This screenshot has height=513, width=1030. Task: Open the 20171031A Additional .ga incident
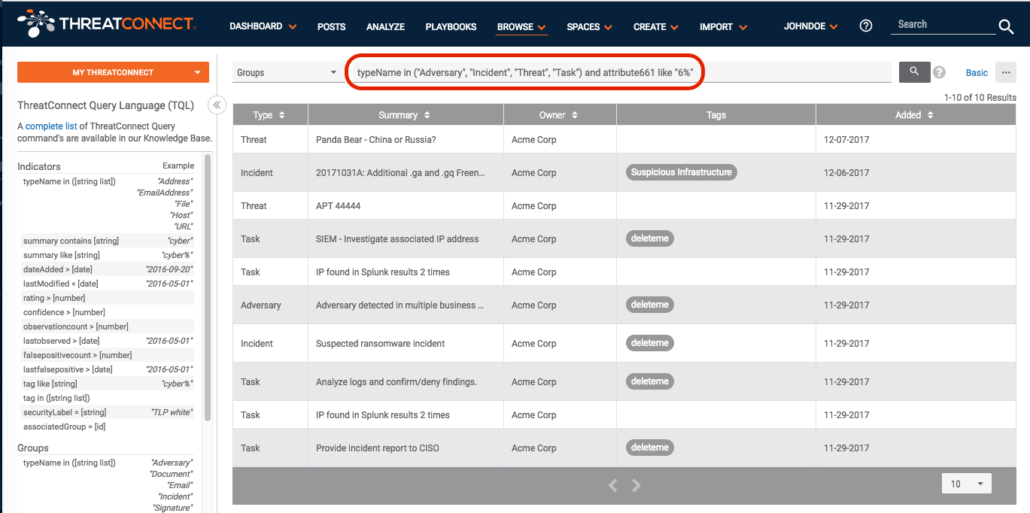click(x=401, y=173)
